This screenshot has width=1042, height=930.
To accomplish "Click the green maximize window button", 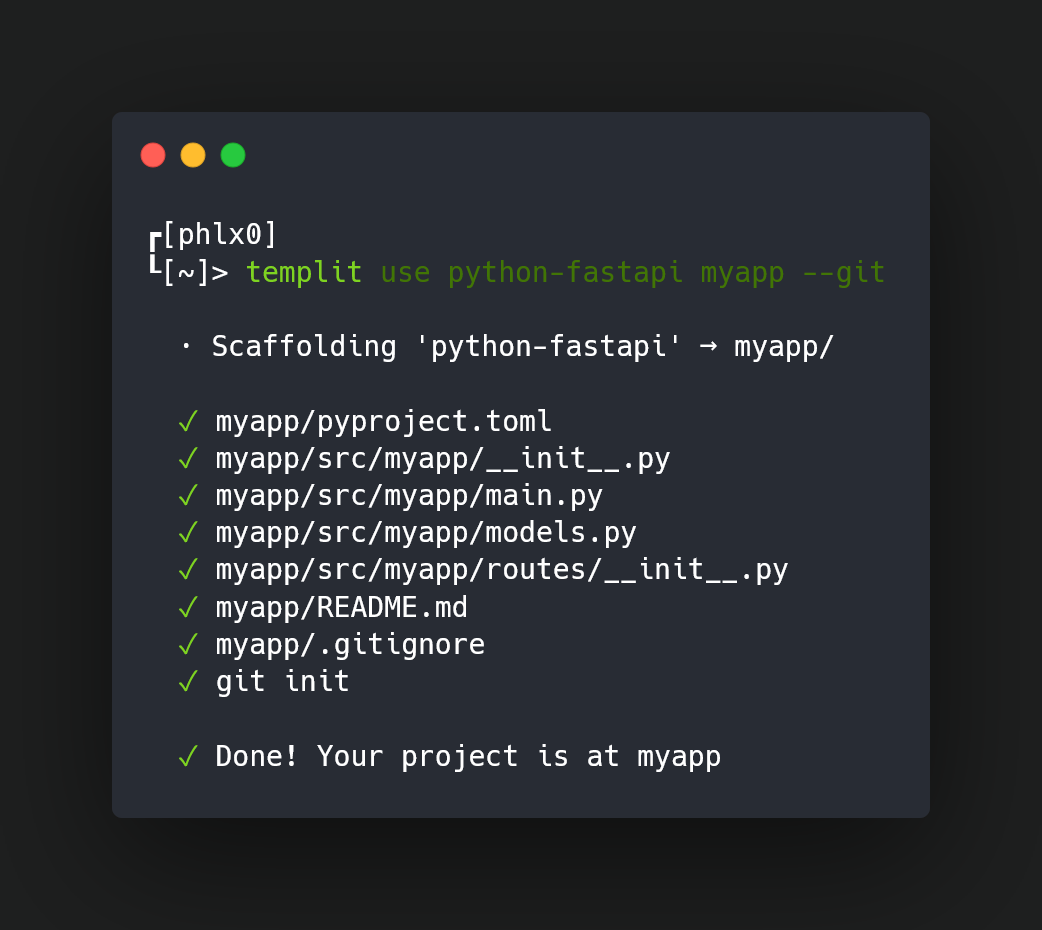I will click(x=233, y=155).
